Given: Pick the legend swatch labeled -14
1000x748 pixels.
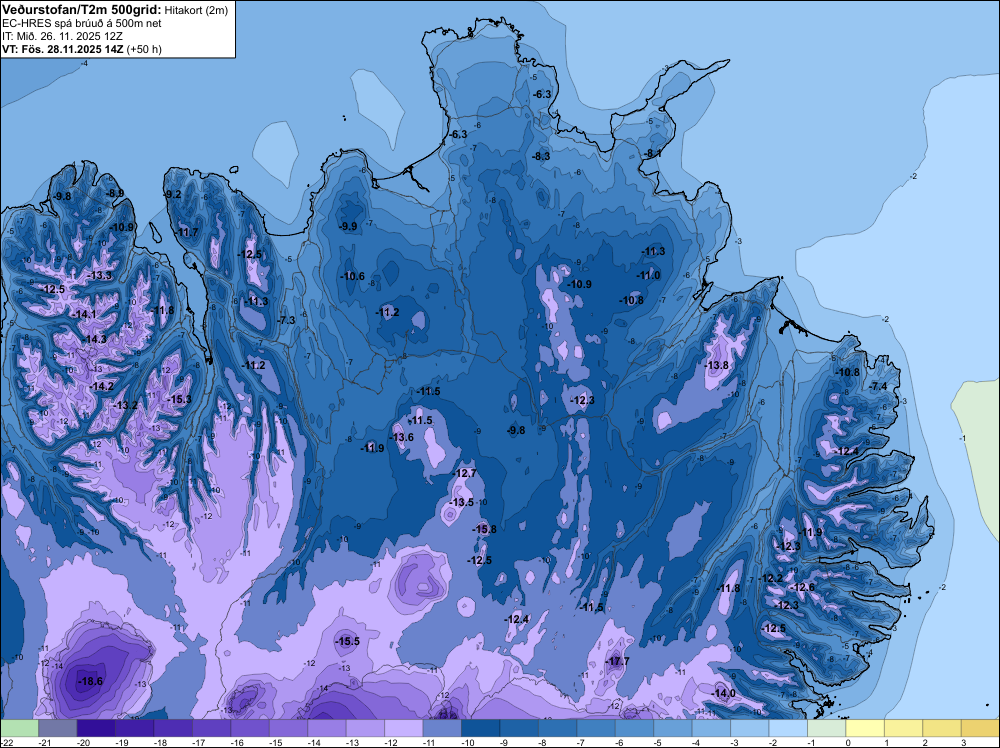Looking at the screenshot, I should pyautogui.click(x=327, y=728).
